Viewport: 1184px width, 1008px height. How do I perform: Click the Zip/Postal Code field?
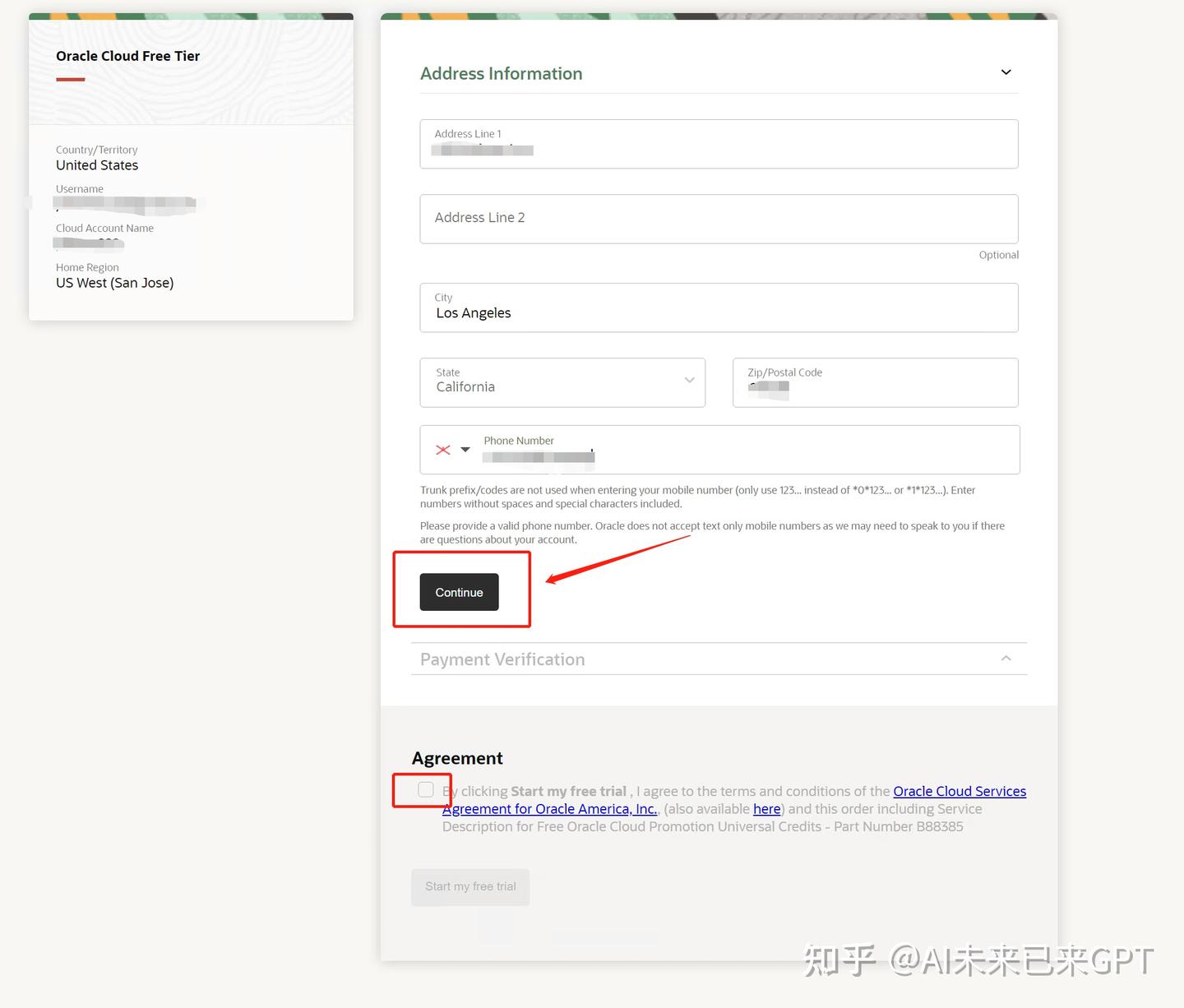[875, 382]
